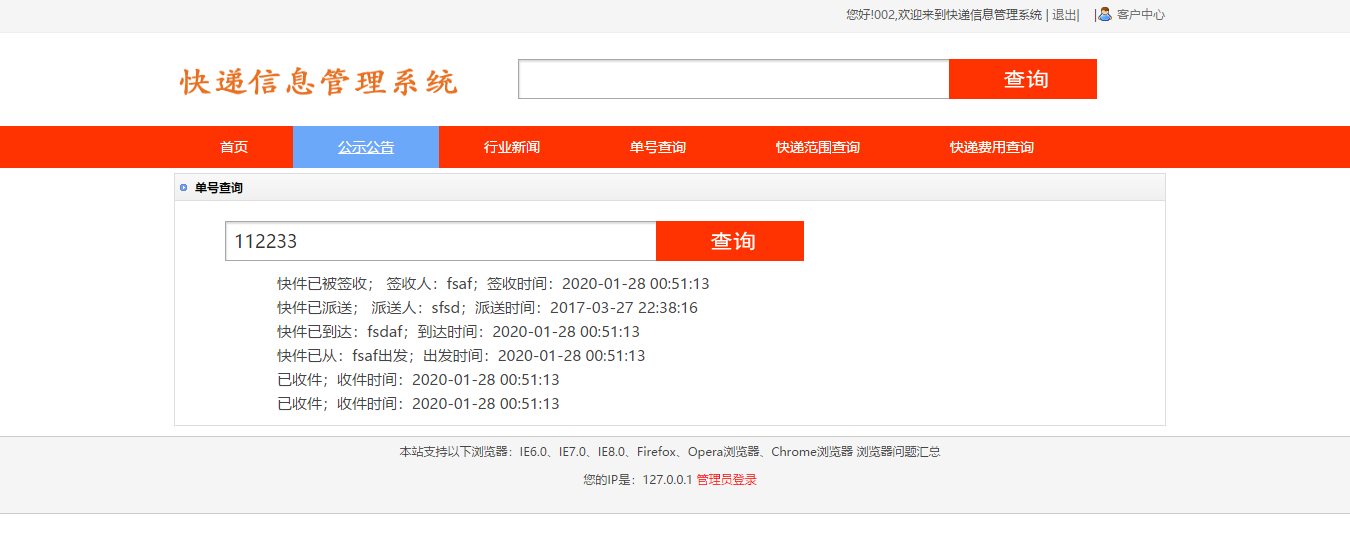Open the 行业新闻 navigation item

click(x=512, y=147)
